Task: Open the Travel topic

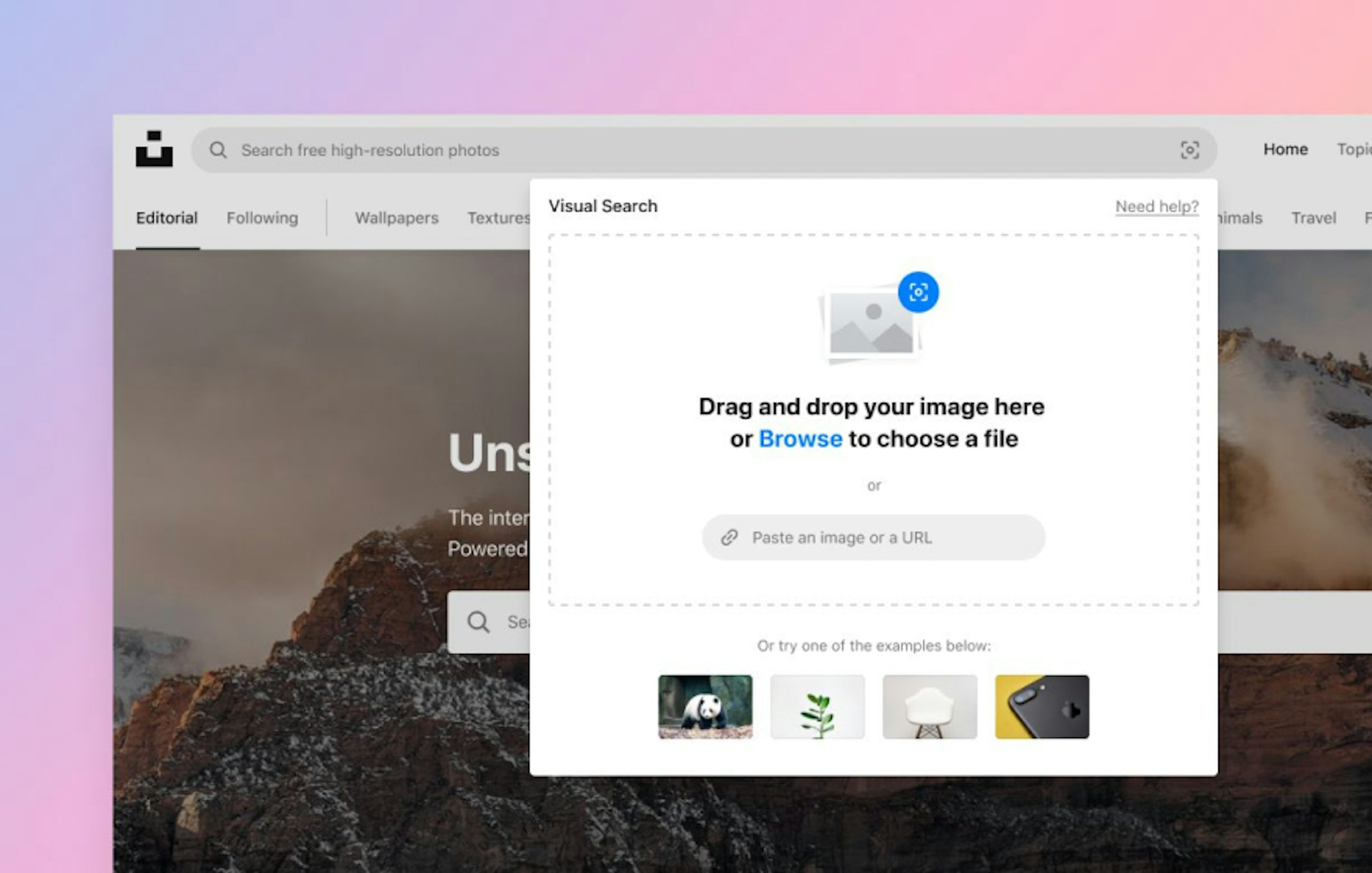Action: click(x=1313, y=218)
